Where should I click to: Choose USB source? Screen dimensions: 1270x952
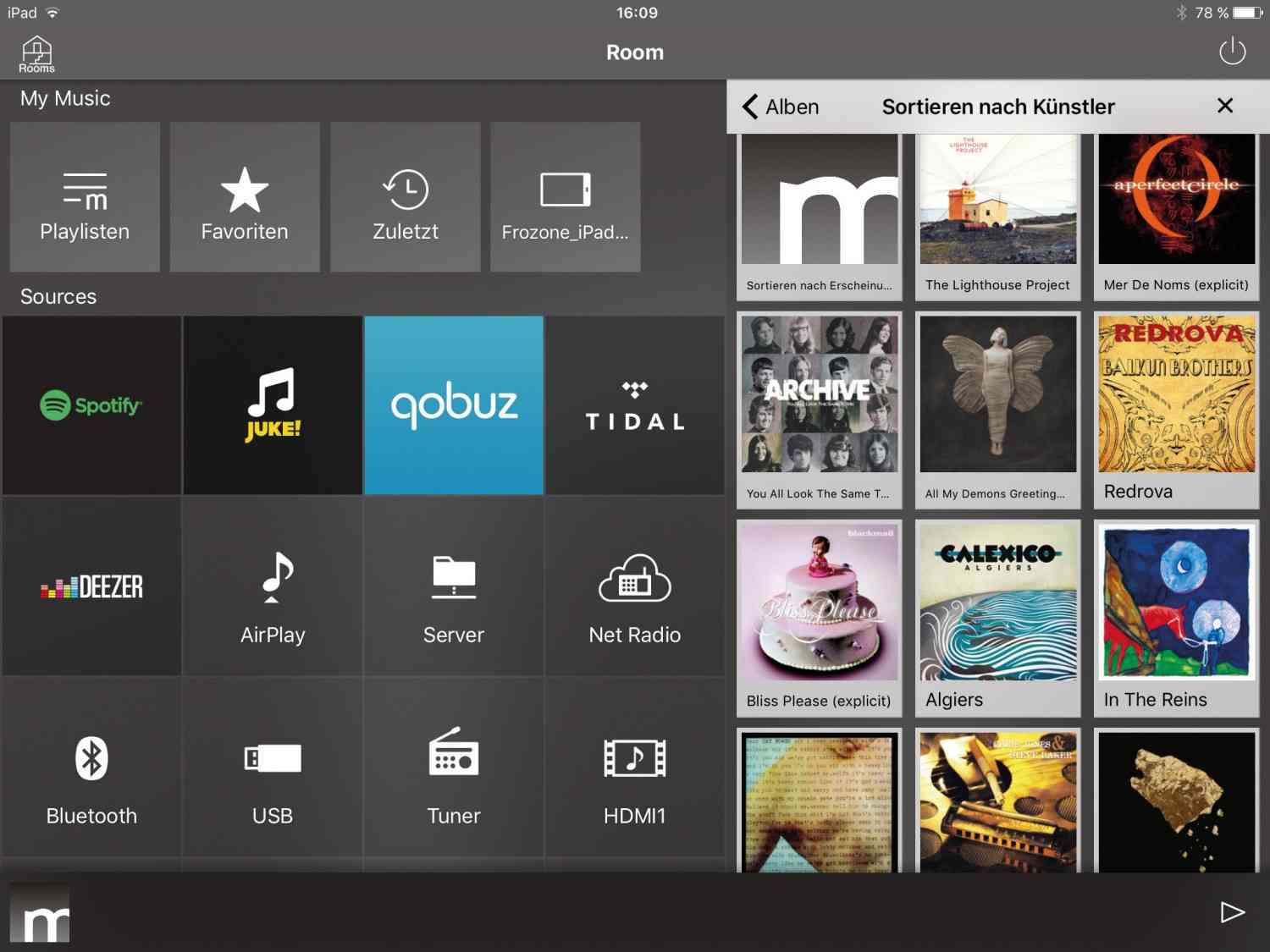tap(273, 767)
